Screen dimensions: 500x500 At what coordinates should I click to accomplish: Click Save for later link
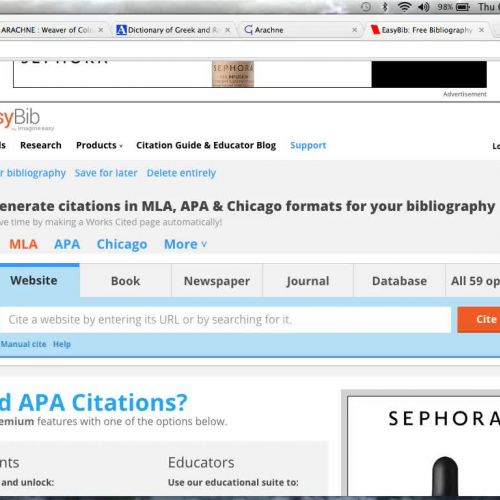tap(106, 173)
